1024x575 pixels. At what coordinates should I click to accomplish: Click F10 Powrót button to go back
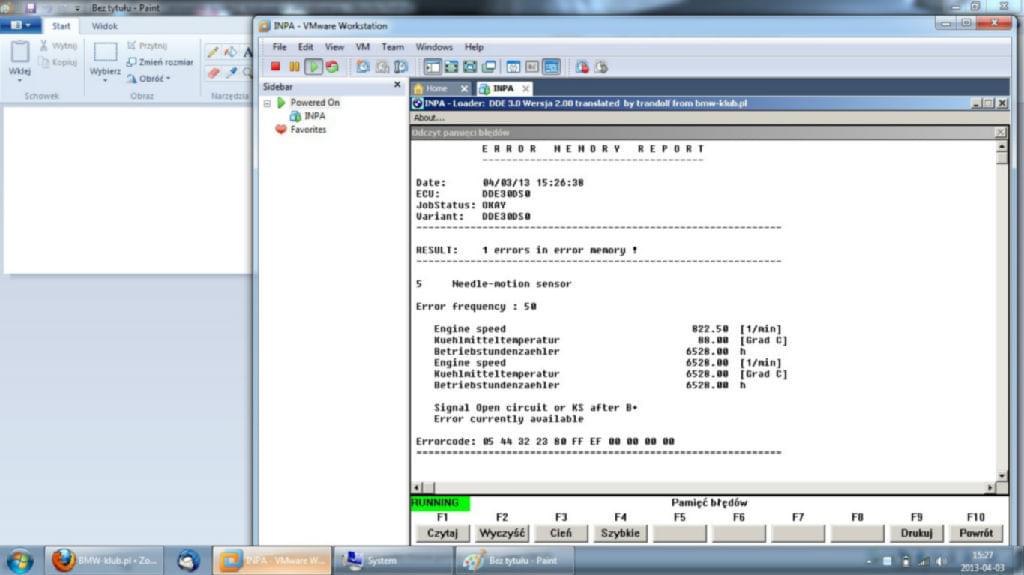pos(976,533)
